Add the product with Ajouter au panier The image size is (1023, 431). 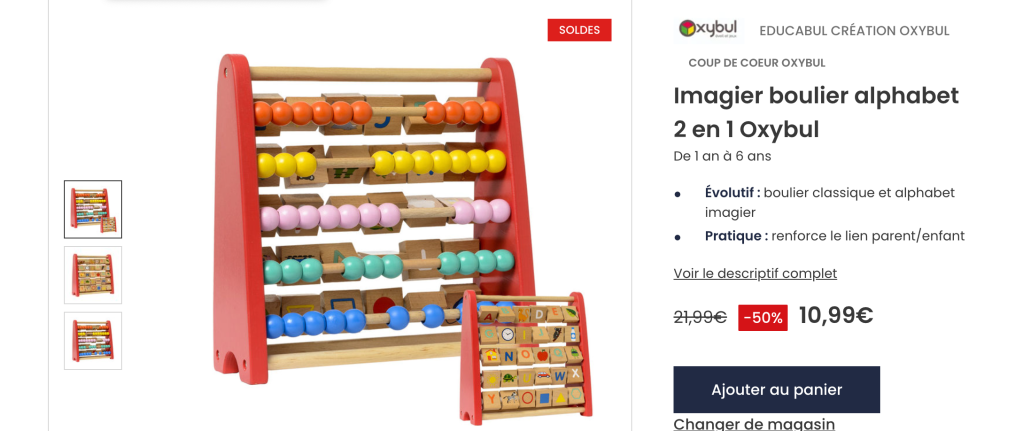pos(776,389)
